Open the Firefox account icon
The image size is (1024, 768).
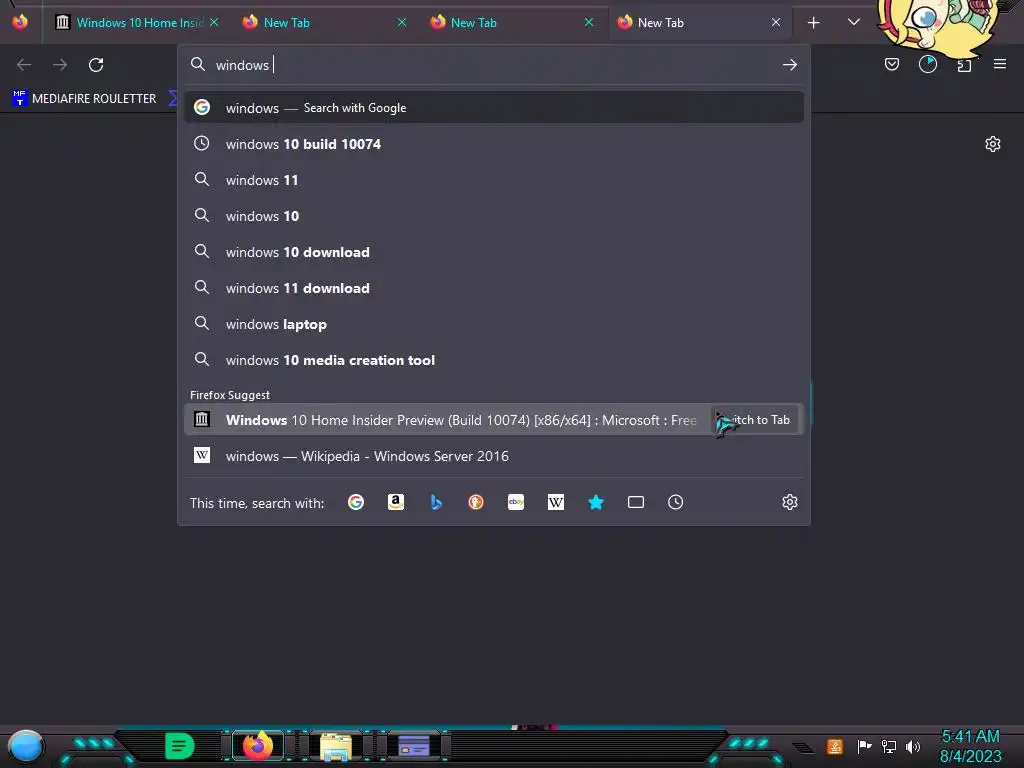(928, 64)
